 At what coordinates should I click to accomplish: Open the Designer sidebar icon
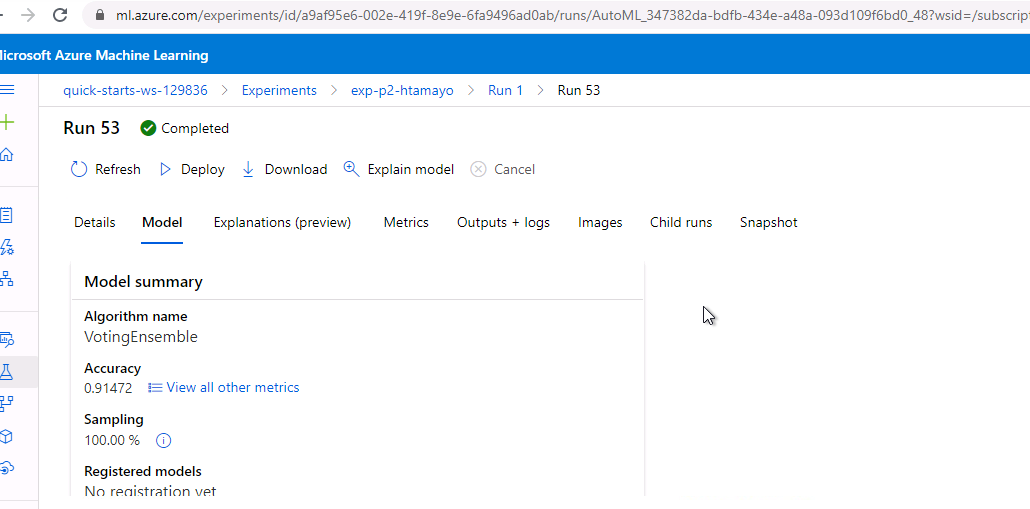(7, 278)
